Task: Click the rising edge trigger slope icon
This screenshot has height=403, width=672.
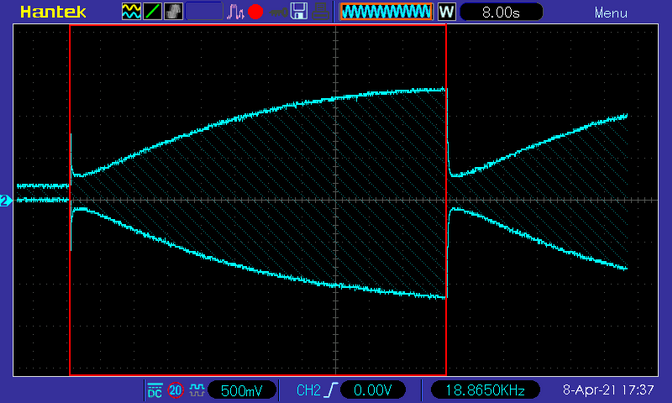Action: tap(331, 390)
